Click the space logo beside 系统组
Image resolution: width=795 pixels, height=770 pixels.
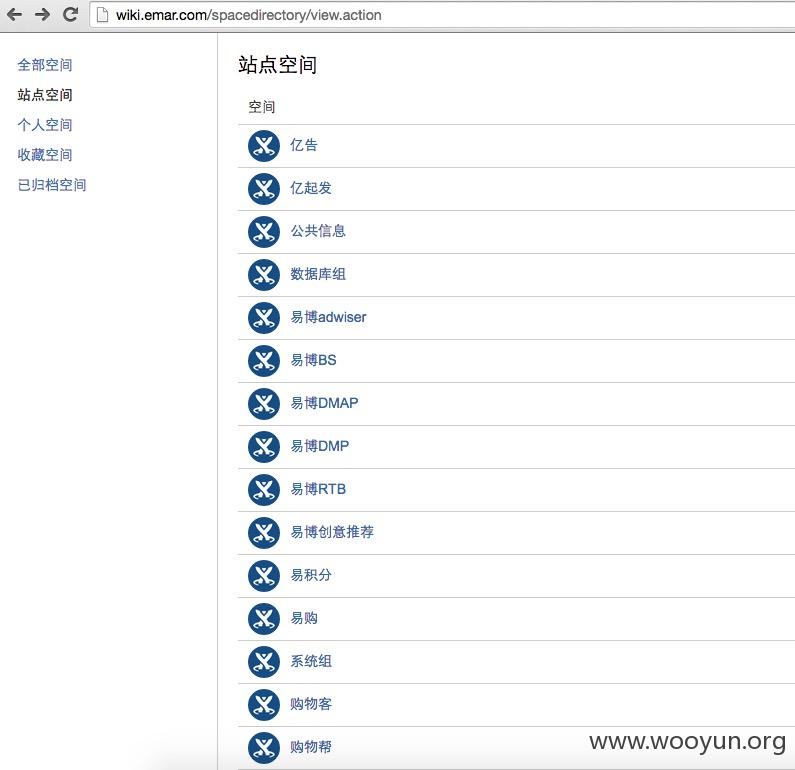pyautogui.click(x=264, y=662)
